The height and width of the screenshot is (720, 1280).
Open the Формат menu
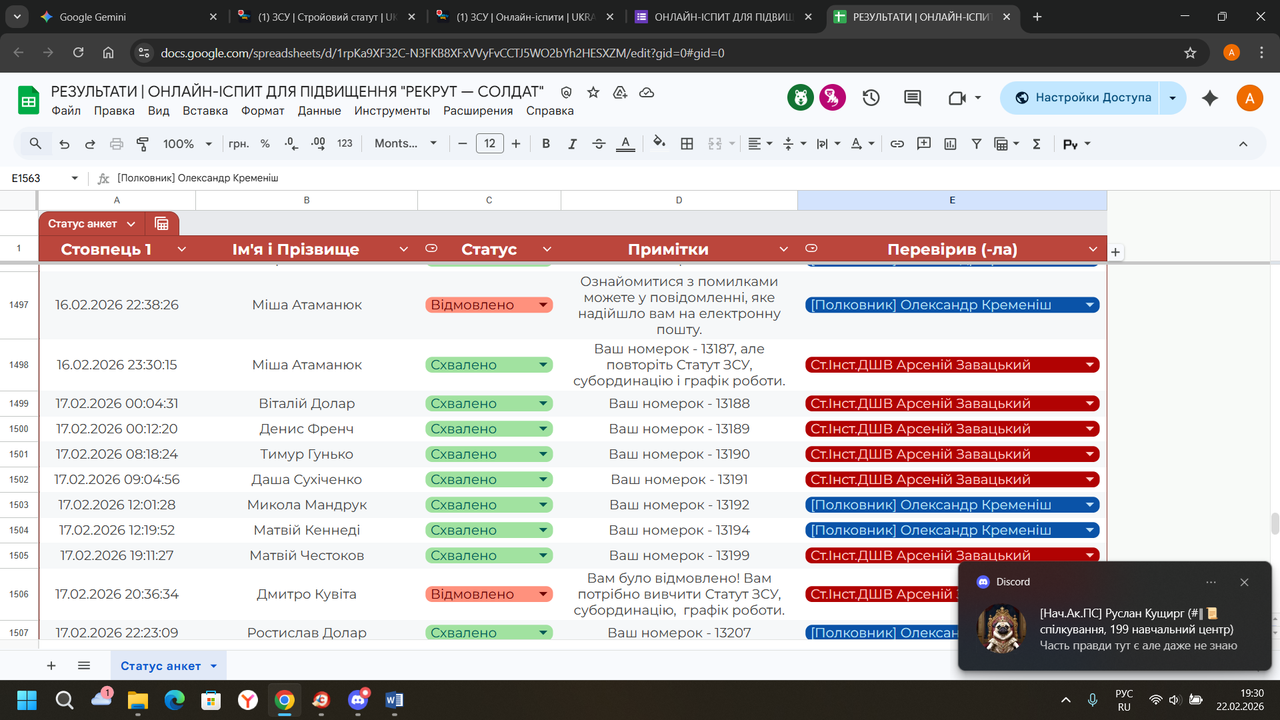[x=263, y=111]
